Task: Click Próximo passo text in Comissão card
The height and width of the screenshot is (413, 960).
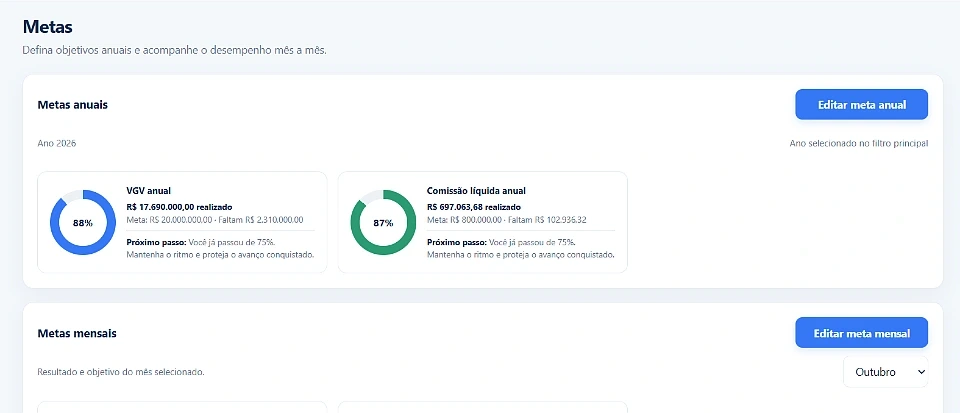Action: (x=521, y=248)
